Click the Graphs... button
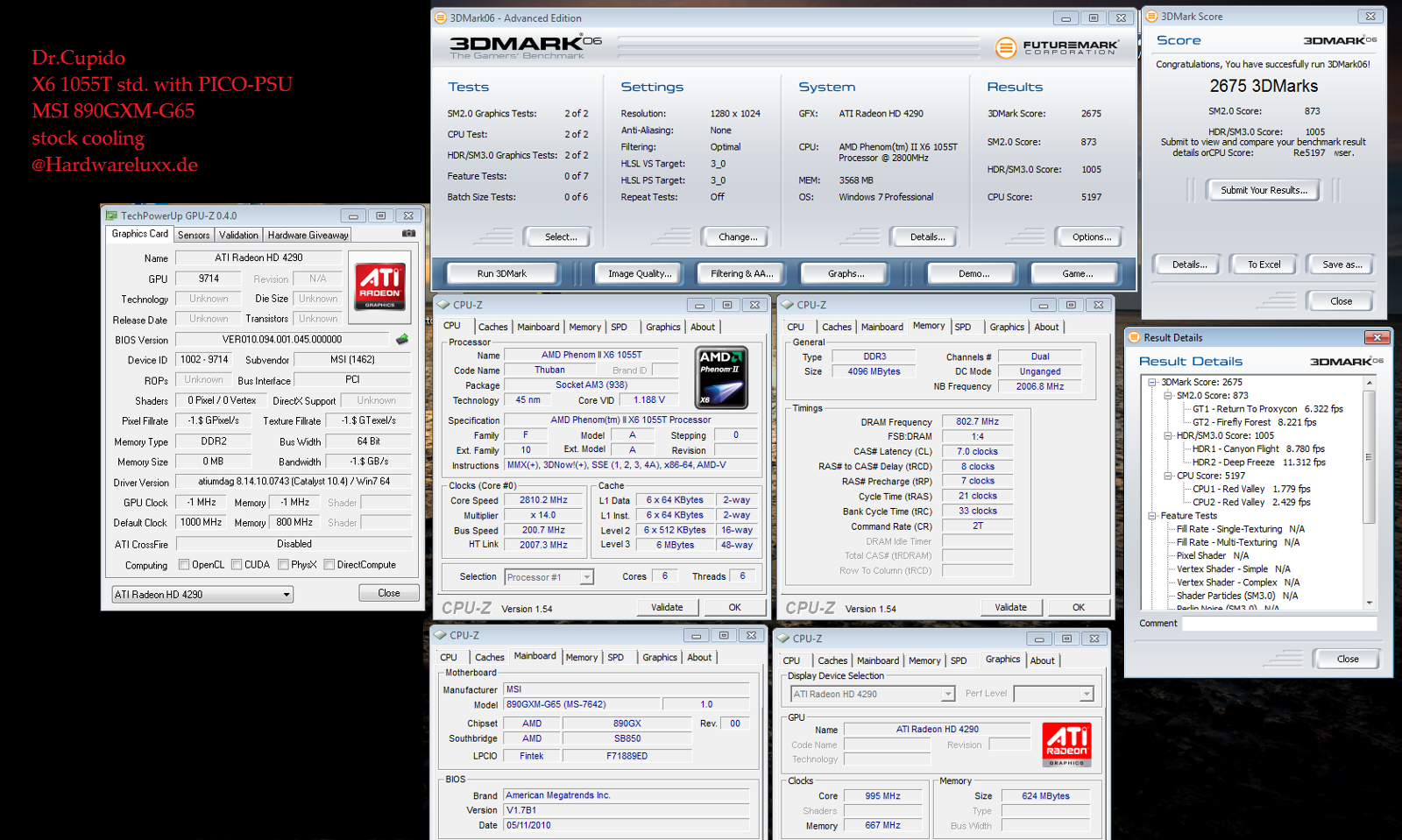Screen dimensions: 1402x840 click(x=846, y=273)
